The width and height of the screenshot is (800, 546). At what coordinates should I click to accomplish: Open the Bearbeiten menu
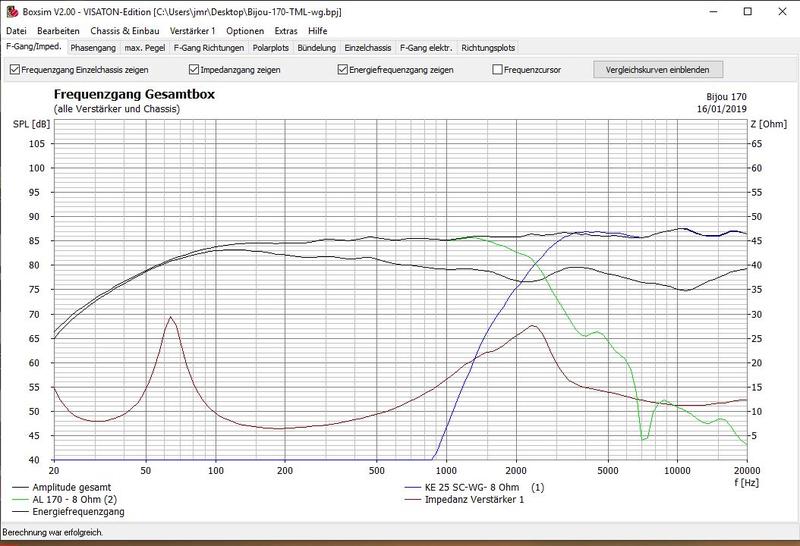[x=58, y=31]
